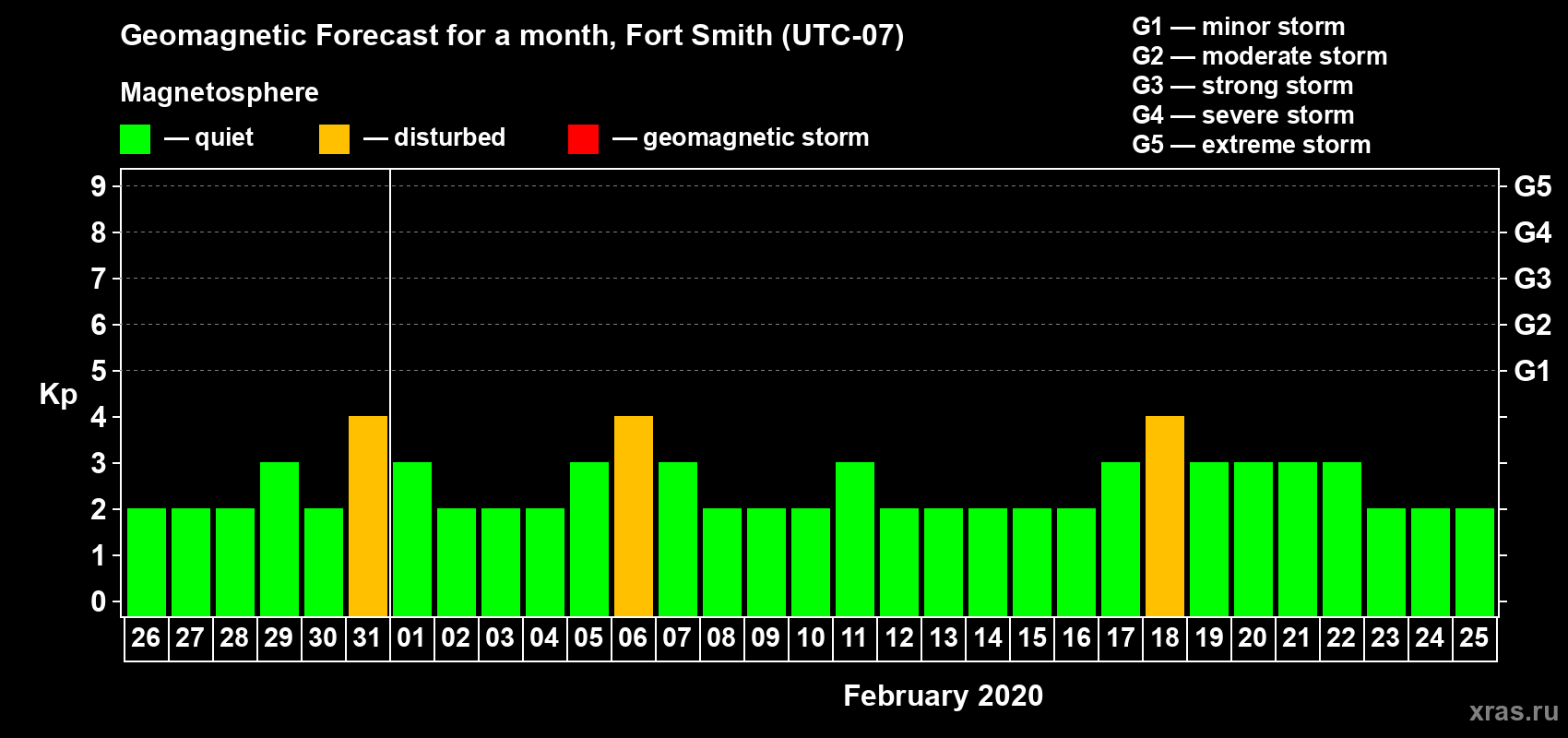Click the green bar for day 25
This screenshot has height=738, width=1568.
click(x=1475, y=563)
